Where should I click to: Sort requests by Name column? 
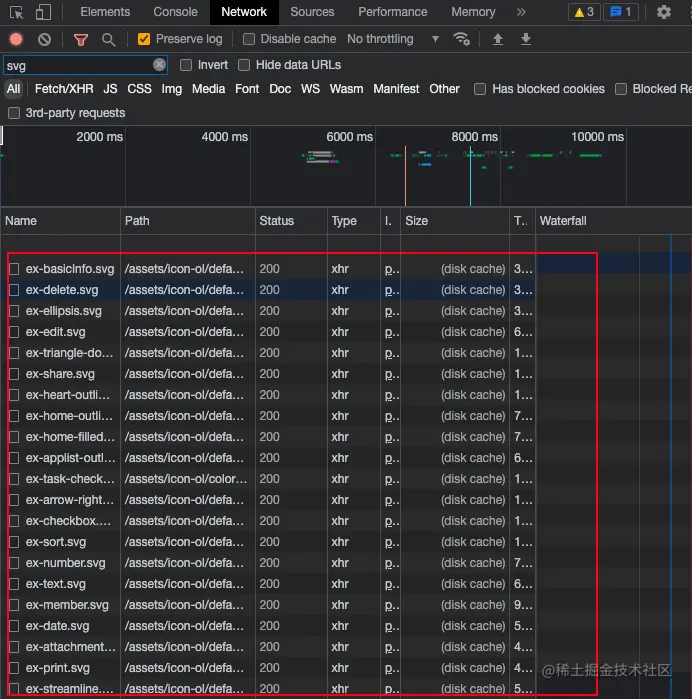pyautogui.click(x=60, y=221)
